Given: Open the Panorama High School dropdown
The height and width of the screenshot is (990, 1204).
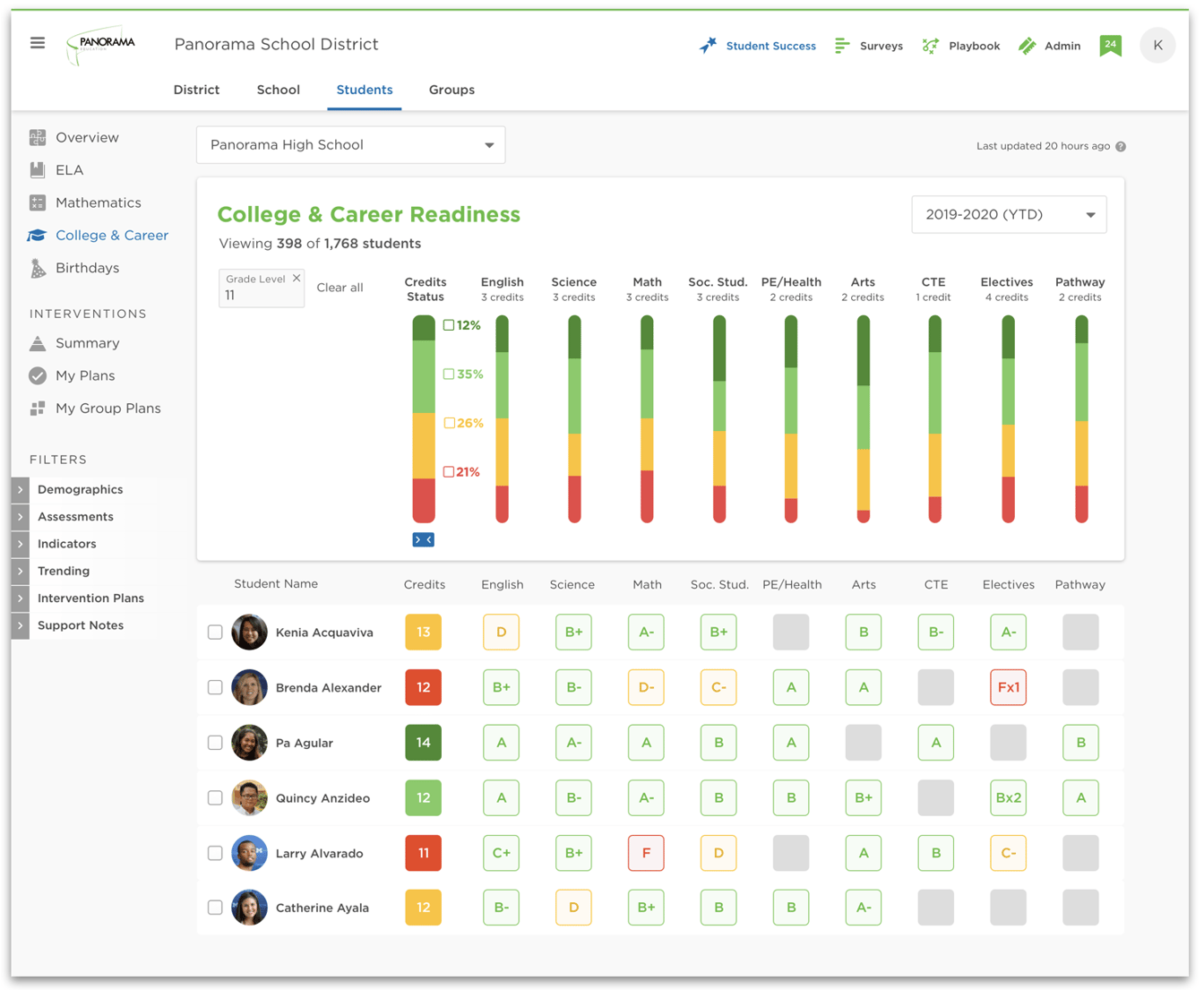Looking at the screenshot, I should click(x=350, y=145).
